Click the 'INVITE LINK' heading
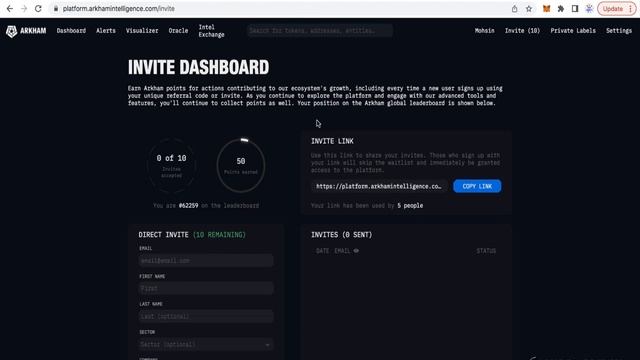Screen dimensions: 640x360 [x=332, y=141]
